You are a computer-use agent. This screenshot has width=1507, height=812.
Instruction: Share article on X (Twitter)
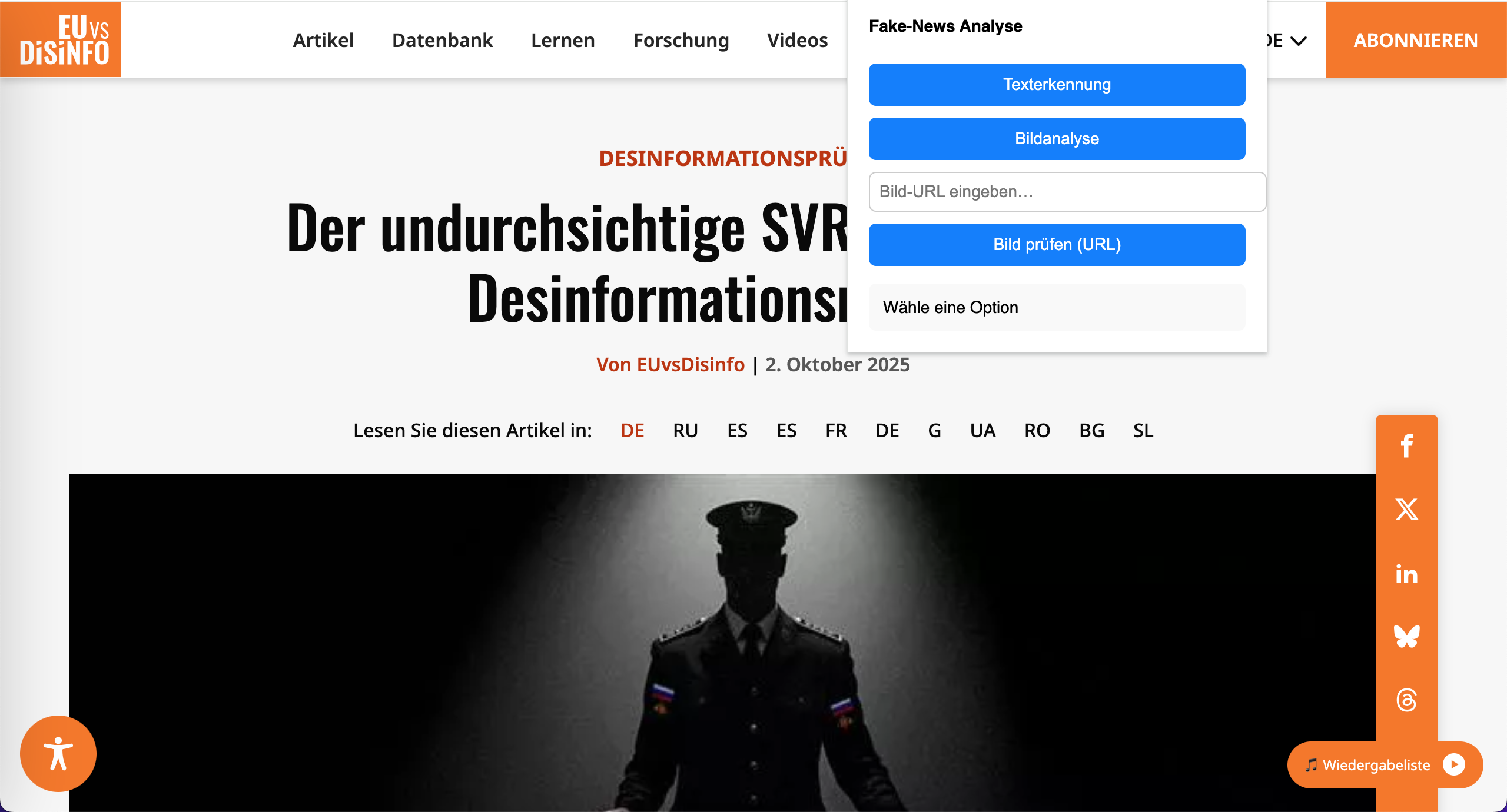(x=1406, y=510)
